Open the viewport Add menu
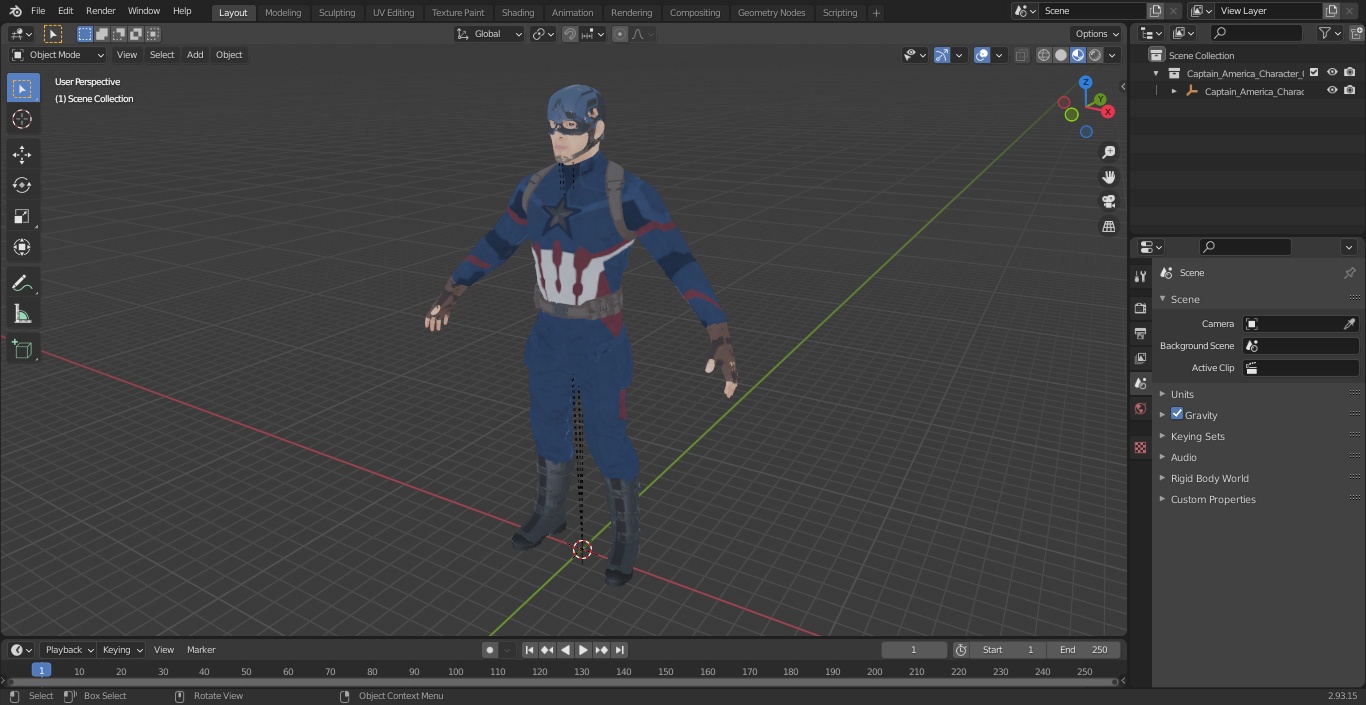1366x705 pixels. tap(195, 55)
